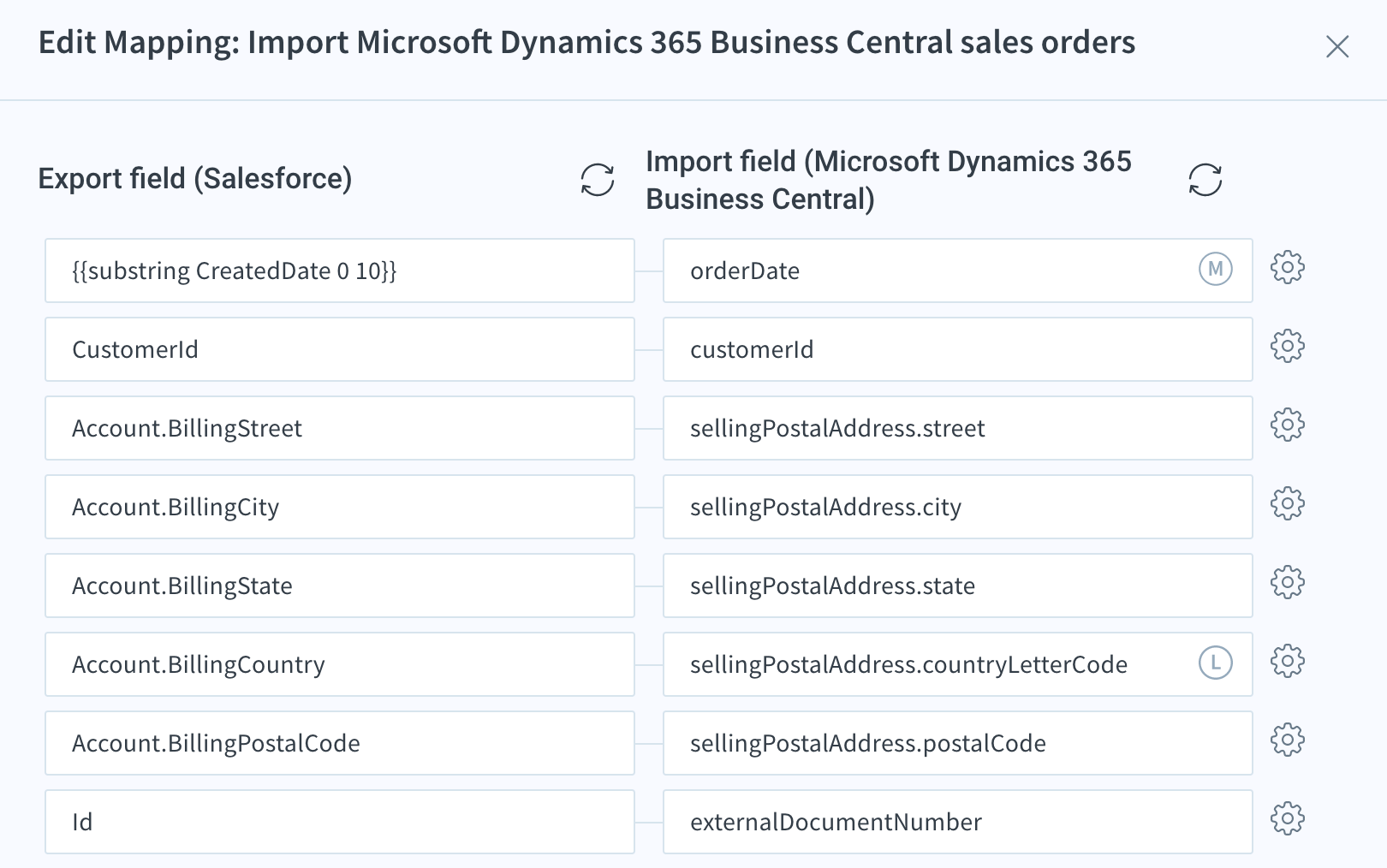Edit the externalDocumentNumber import field
Image resolution: width=1387 pixels, height=868 pixels.
[958, 822]
